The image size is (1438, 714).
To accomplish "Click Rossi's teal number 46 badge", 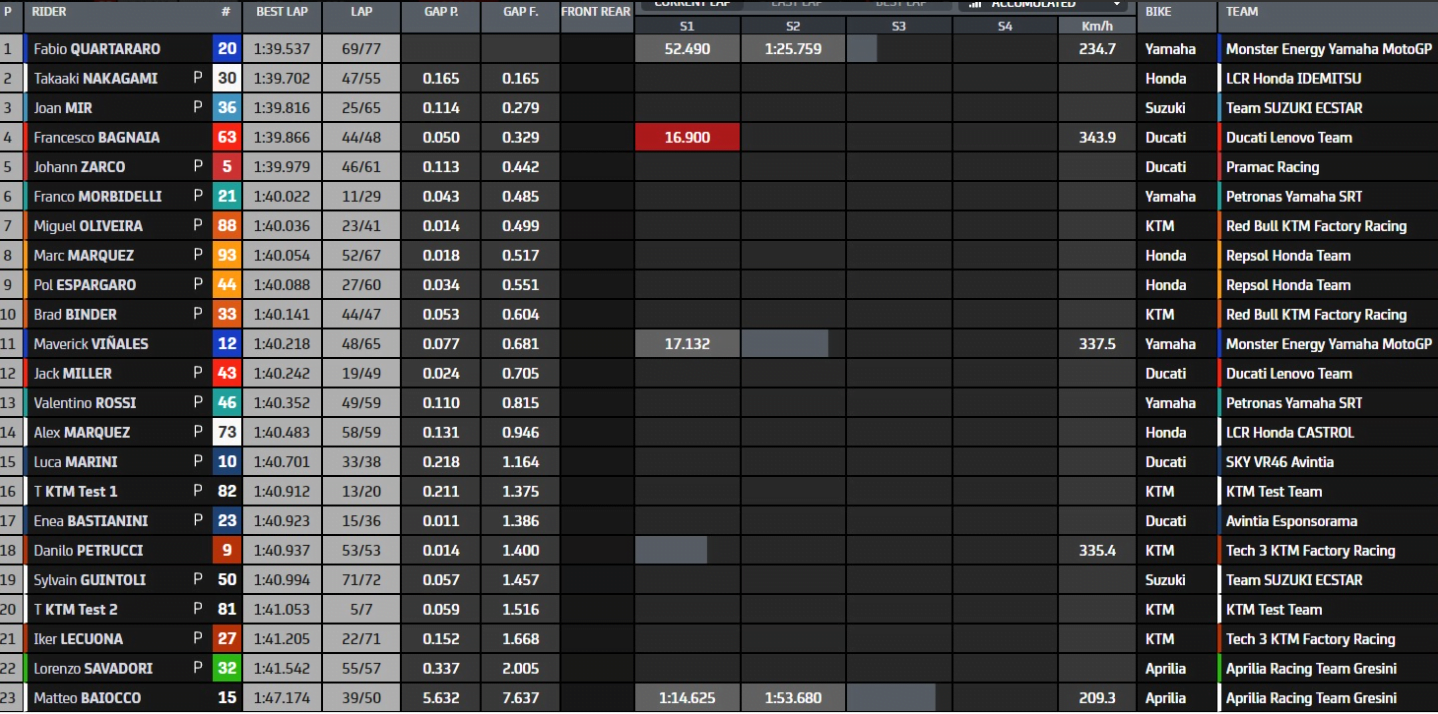I will (x=226, y=403).
